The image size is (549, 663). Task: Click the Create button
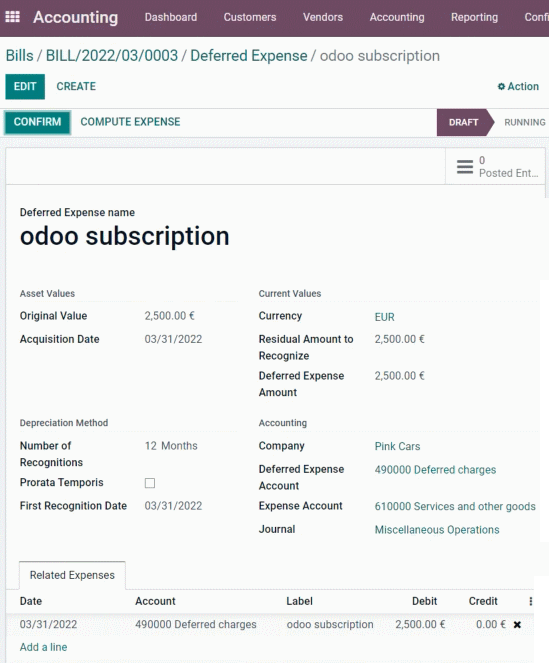[76, 86]
